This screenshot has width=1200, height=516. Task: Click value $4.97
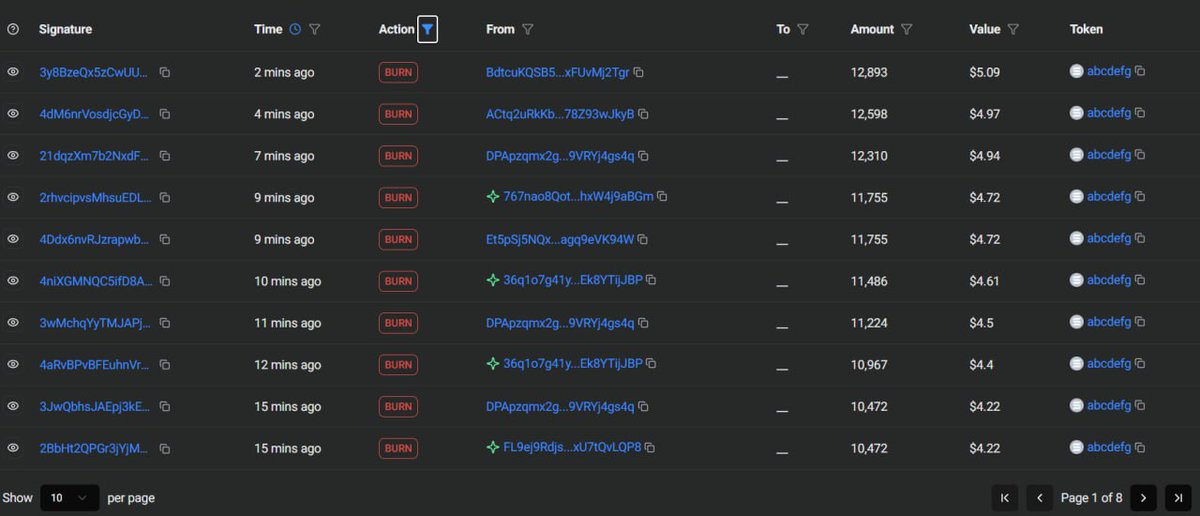coord(985,114)
